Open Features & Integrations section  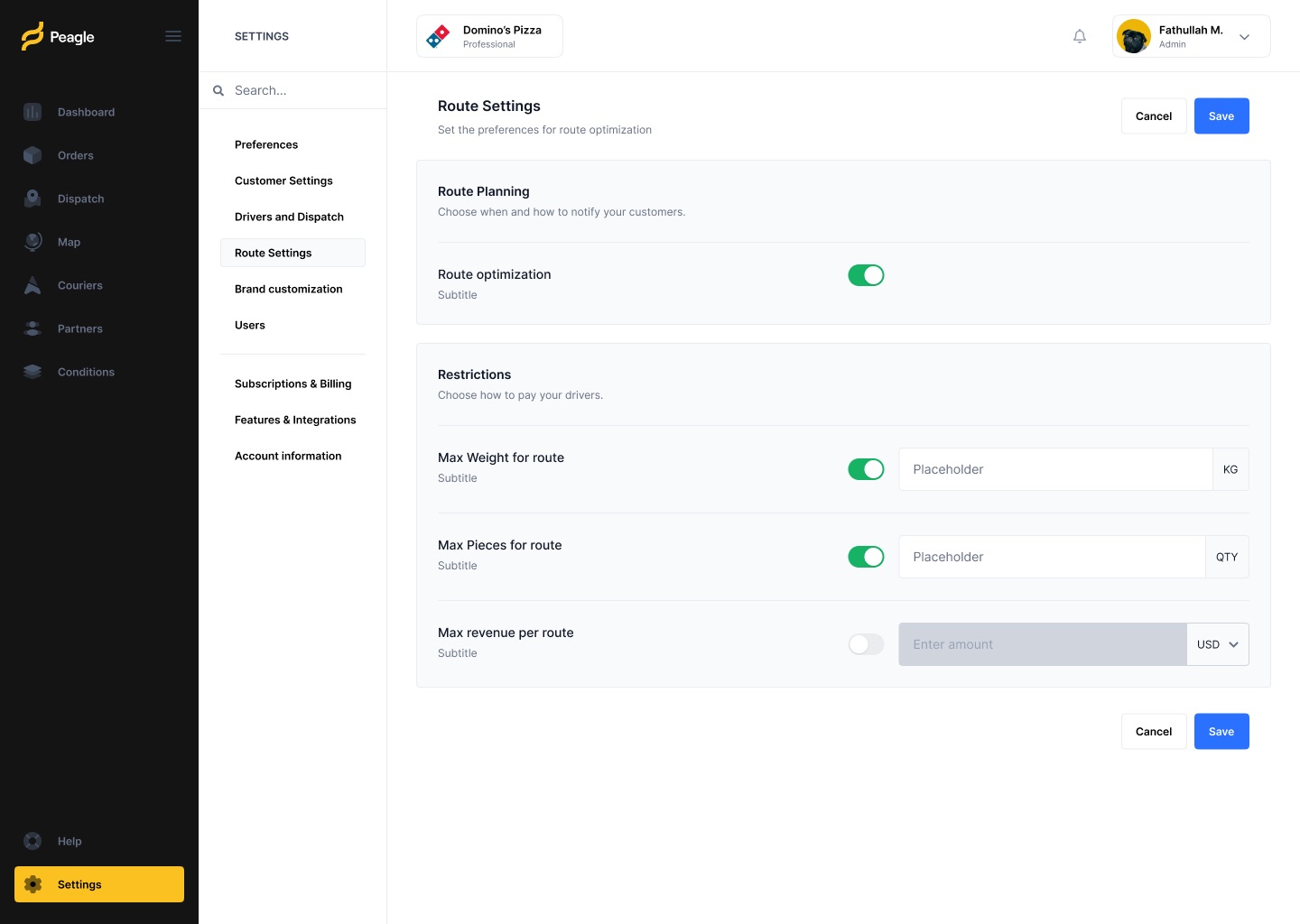(x=295, y=420)
